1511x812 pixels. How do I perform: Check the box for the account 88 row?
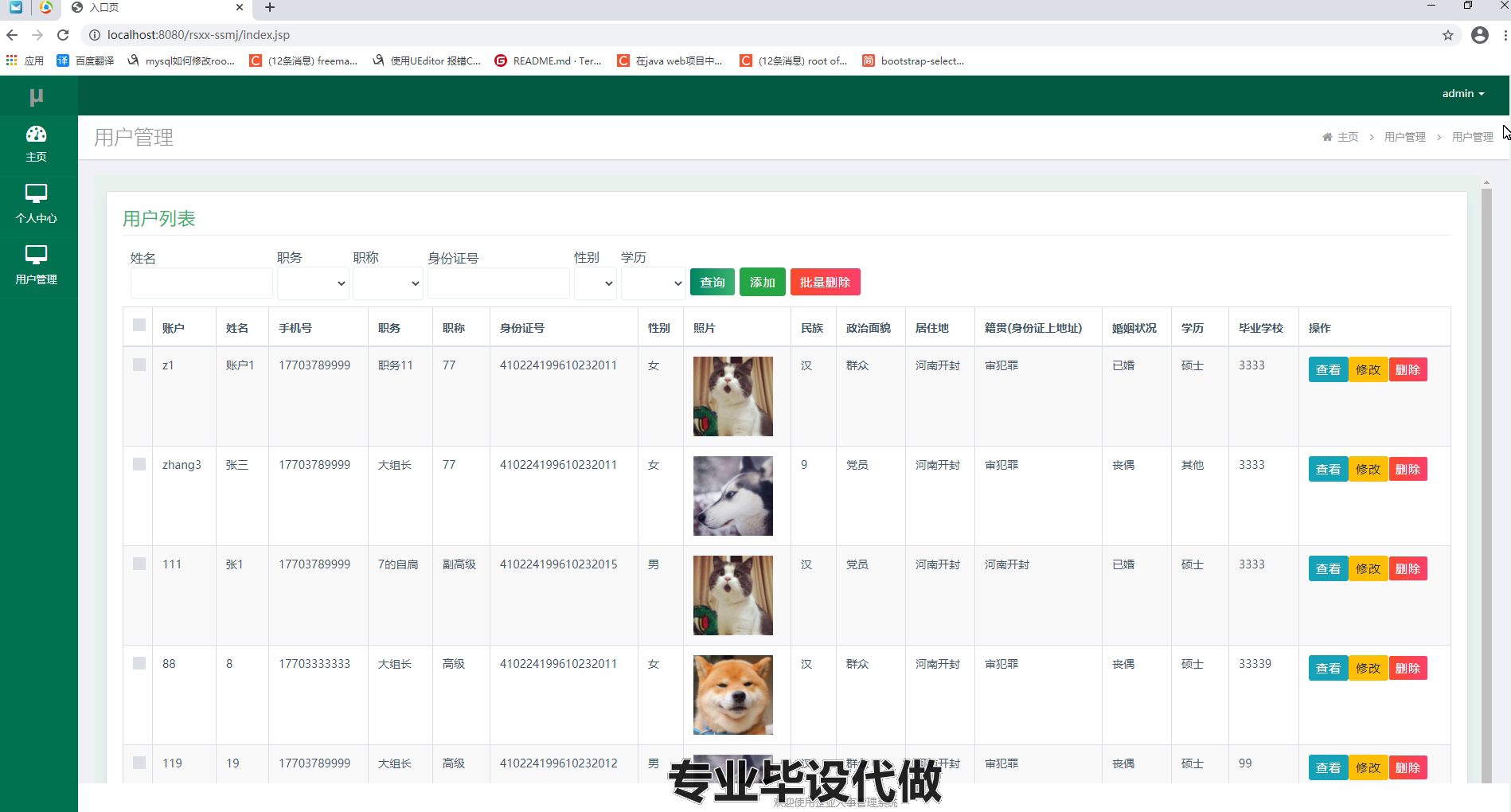139,663
